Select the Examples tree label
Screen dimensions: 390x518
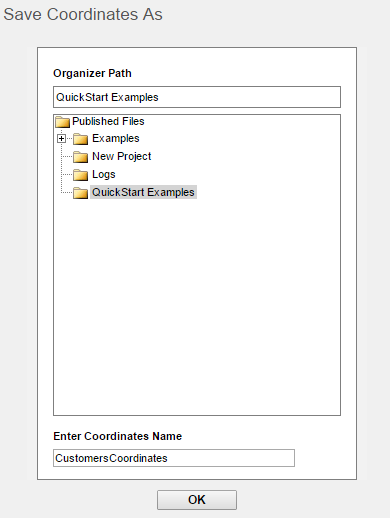point(116,138)
